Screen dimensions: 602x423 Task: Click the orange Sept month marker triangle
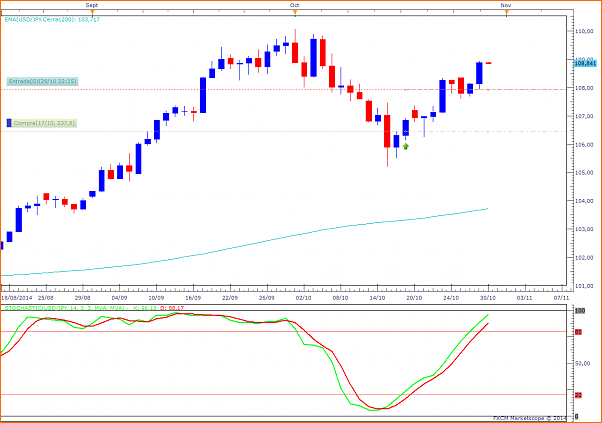tap(92, 12)
